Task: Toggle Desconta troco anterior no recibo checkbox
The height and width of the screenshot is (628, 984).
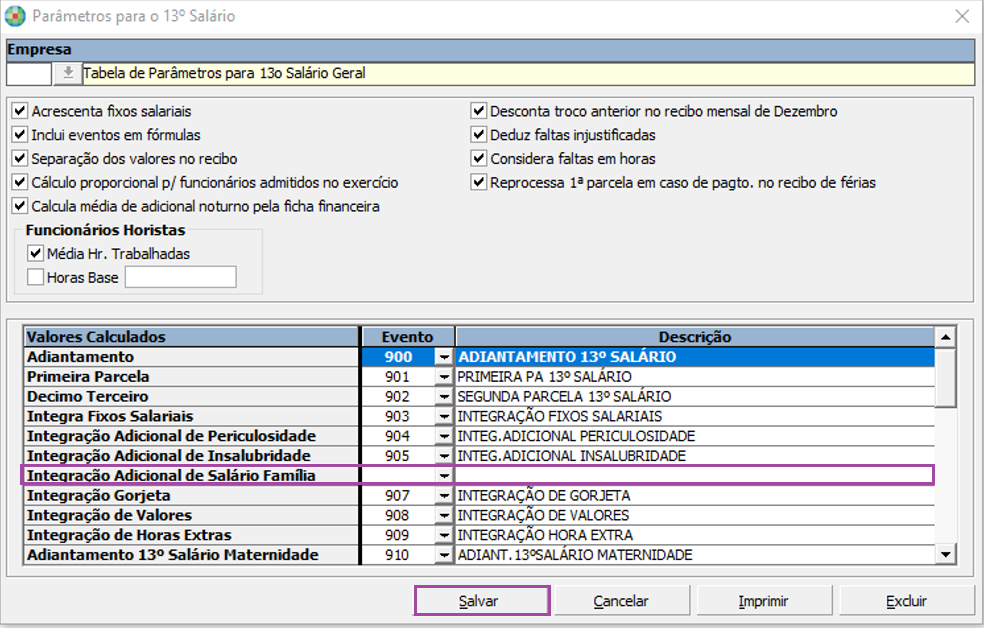Action: click(x=479, y=111)
